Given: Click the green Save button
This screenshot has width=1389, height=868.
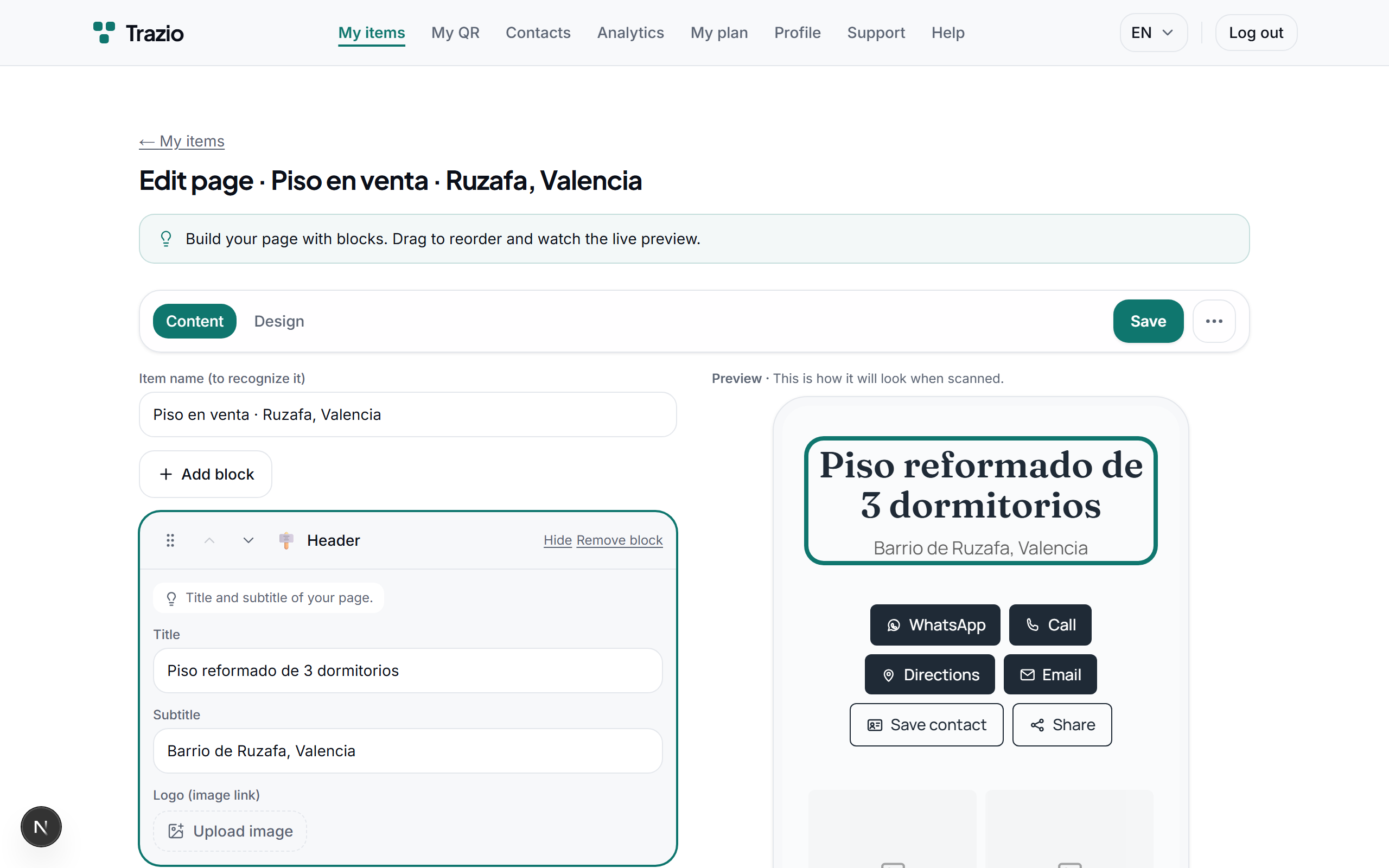Looking at the screenshot, I should (1148, 321).
